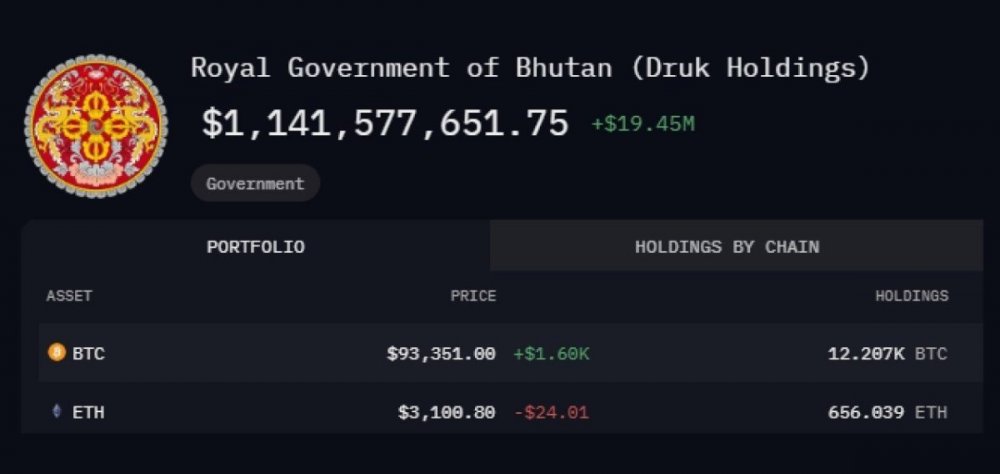Click the orange Bitcoin coin icon
The width and height of the screenshot is (1000, 474).
(x=56, y=352)
